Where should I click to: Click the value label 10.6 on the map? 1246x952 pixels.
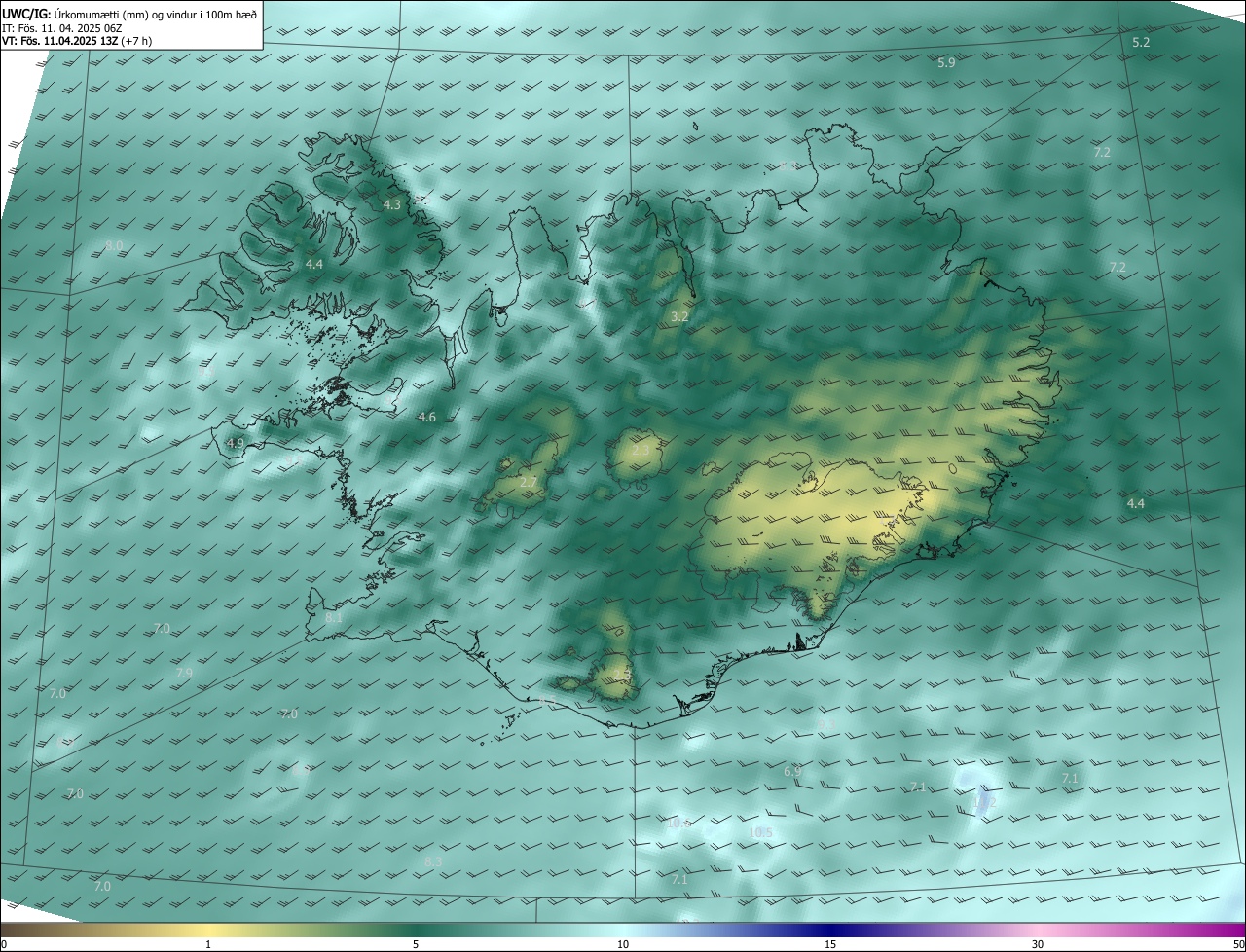point(679,824)
